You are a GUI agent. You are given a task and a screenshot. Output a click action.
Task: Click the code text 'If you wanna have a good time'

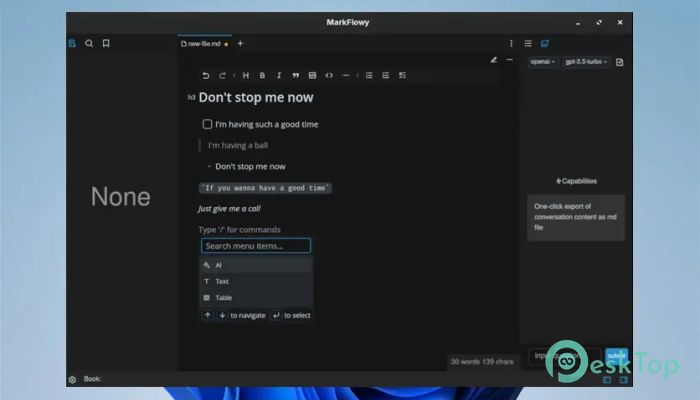[x=265, y=188]
